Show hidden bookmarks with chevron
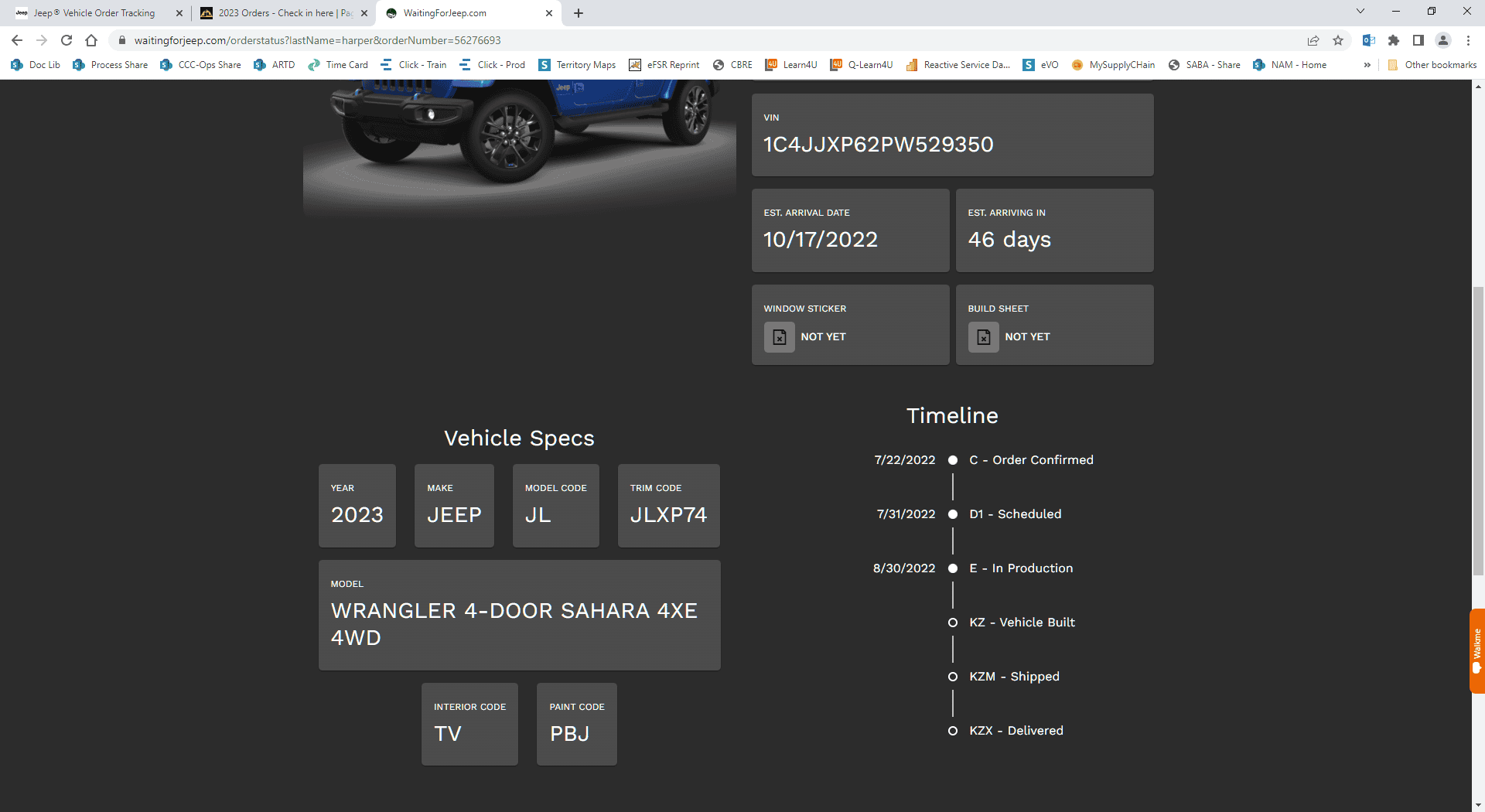Image resolution: width=1485 pixels, height=812 pixels. pos(1367,65)
